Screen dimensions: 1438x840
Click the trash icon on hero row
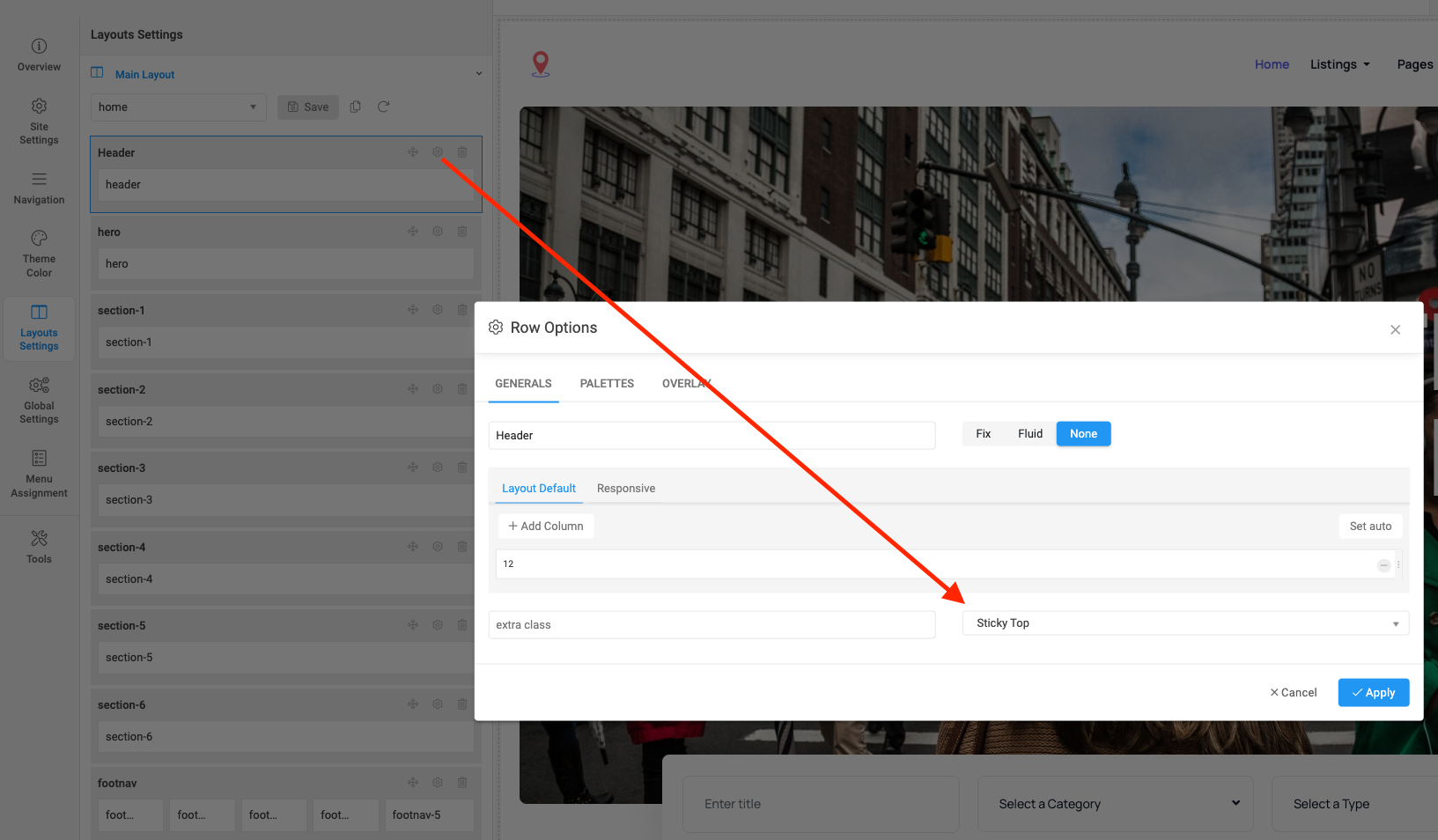pyautogui.click(x=462, y=232)
